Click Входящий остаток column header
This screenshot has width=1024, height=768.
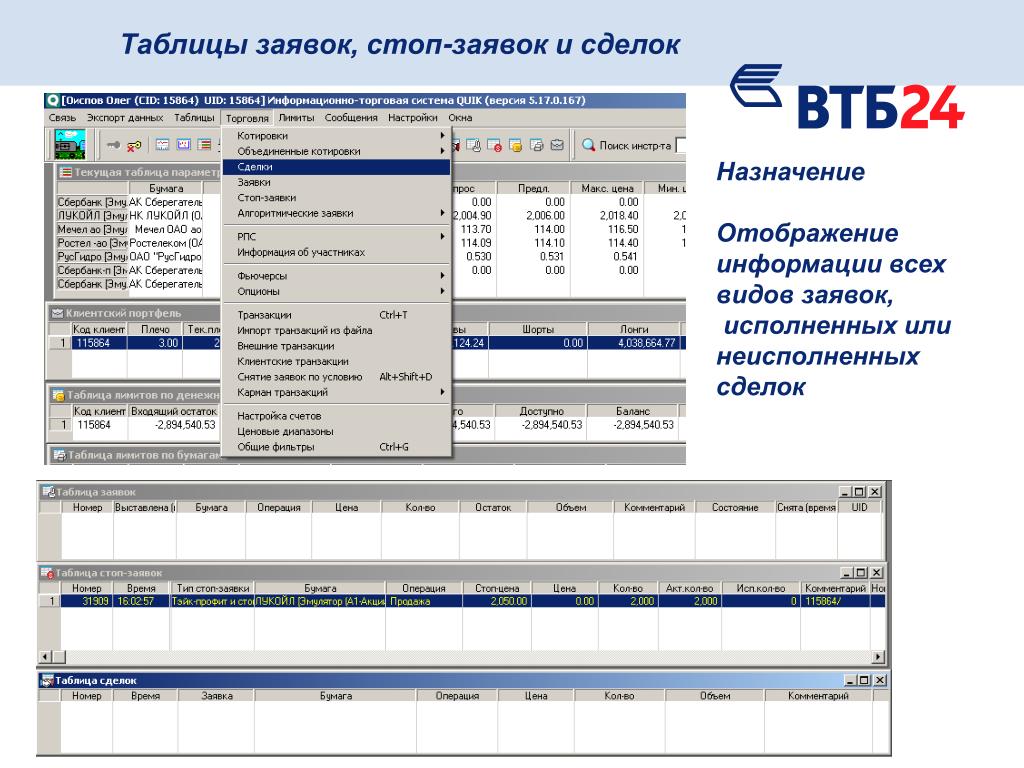point(174,411)
